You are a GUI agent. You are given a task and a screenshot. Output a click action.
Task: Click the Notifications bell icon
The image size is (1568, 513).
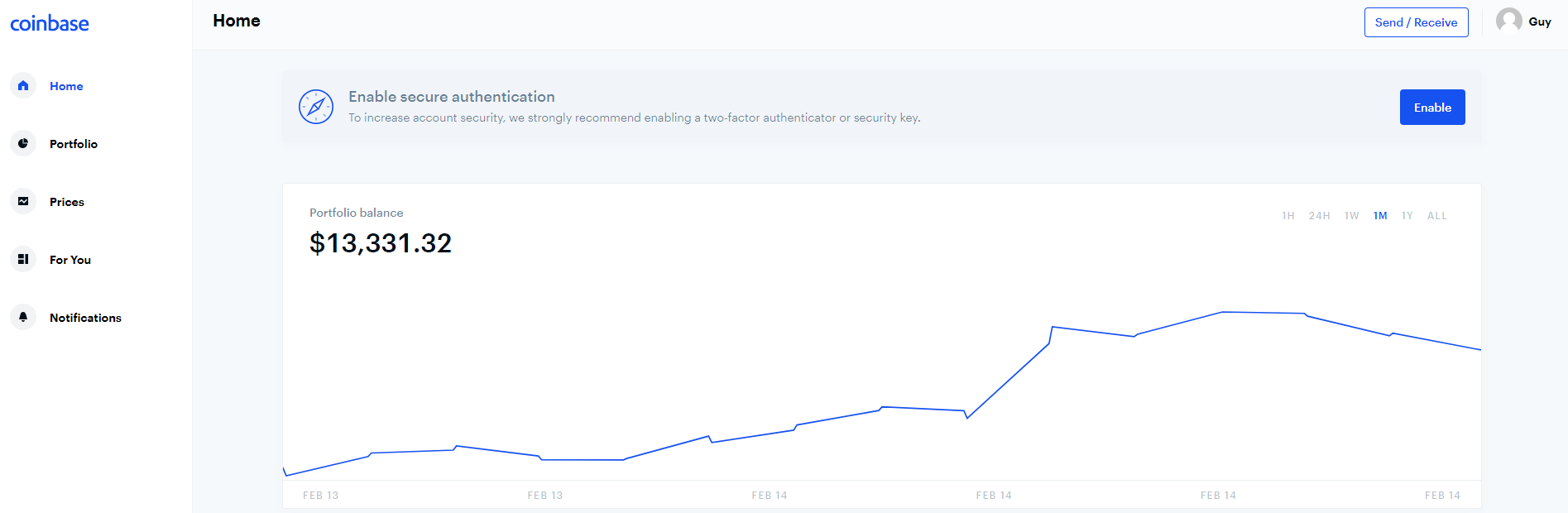[x=23, y=317]
